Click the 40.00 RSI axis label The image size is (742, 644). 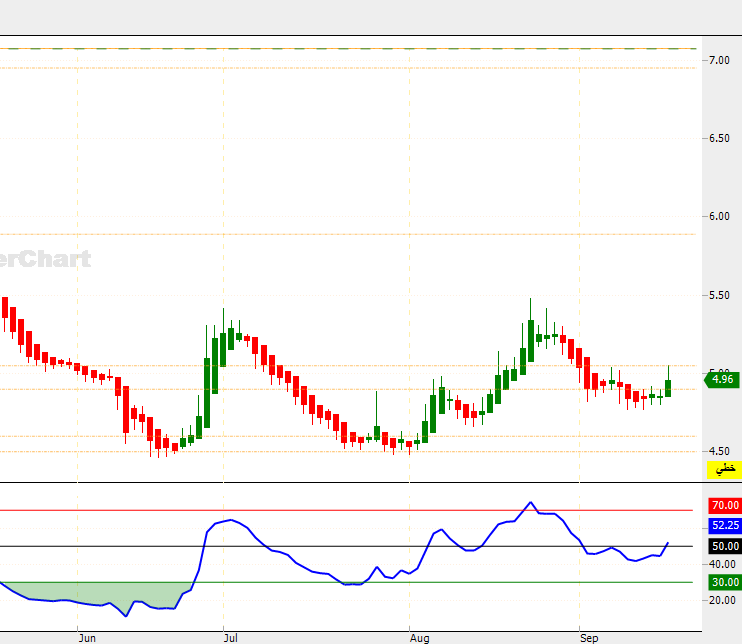pyautogui.click(x=722, y=564)
